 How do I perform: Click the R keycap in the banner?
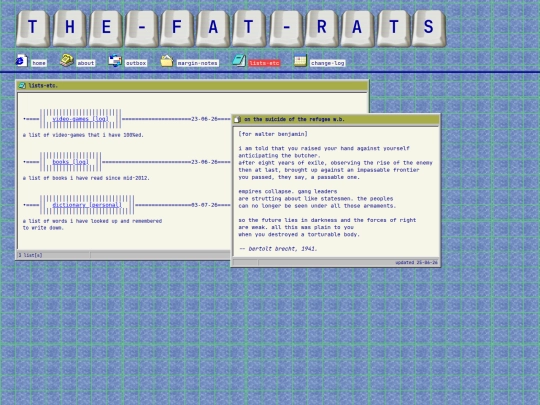[322, 28]
